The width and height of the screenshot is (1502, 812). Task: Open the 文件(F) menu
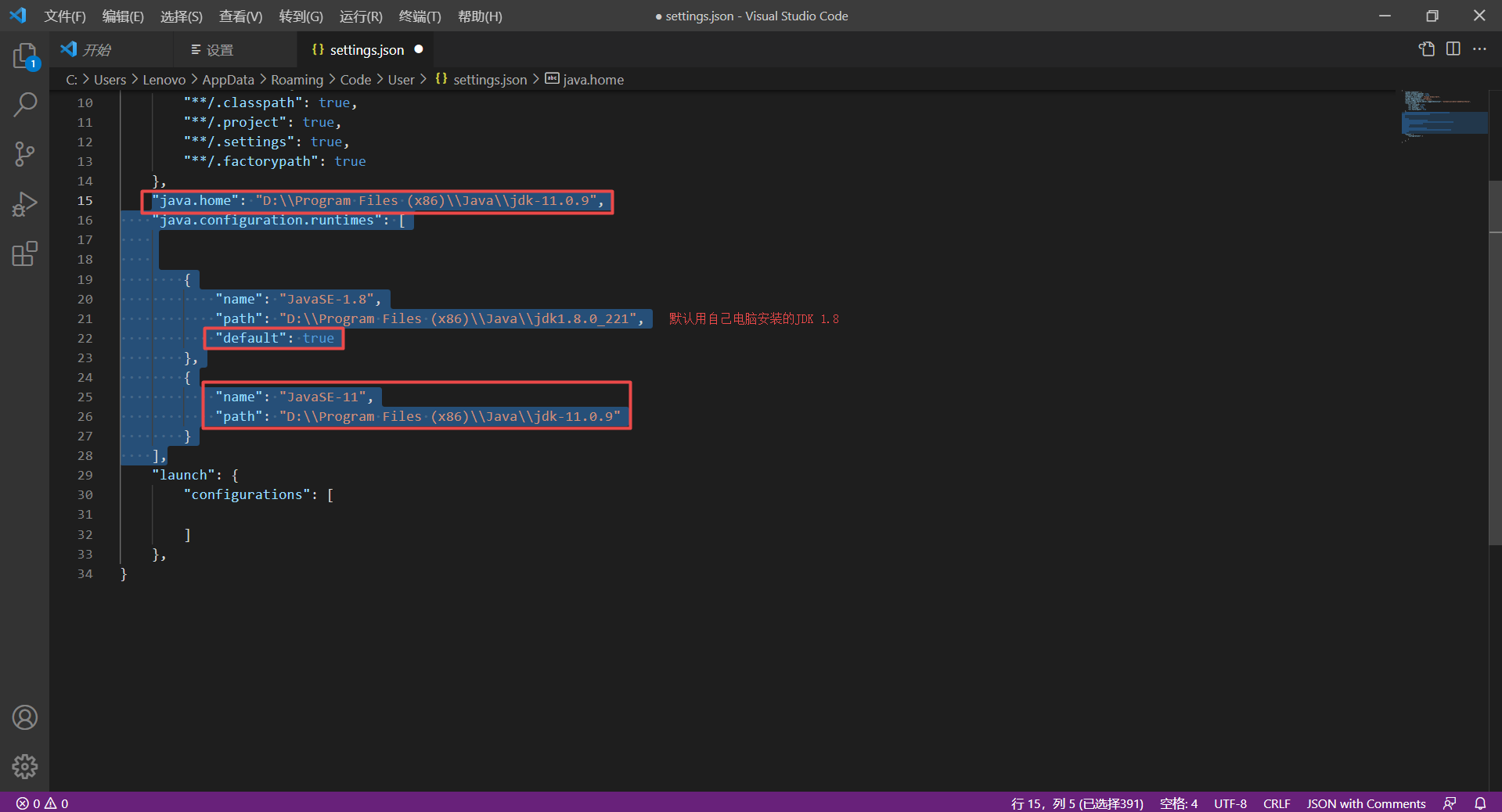tap(65, 16)
